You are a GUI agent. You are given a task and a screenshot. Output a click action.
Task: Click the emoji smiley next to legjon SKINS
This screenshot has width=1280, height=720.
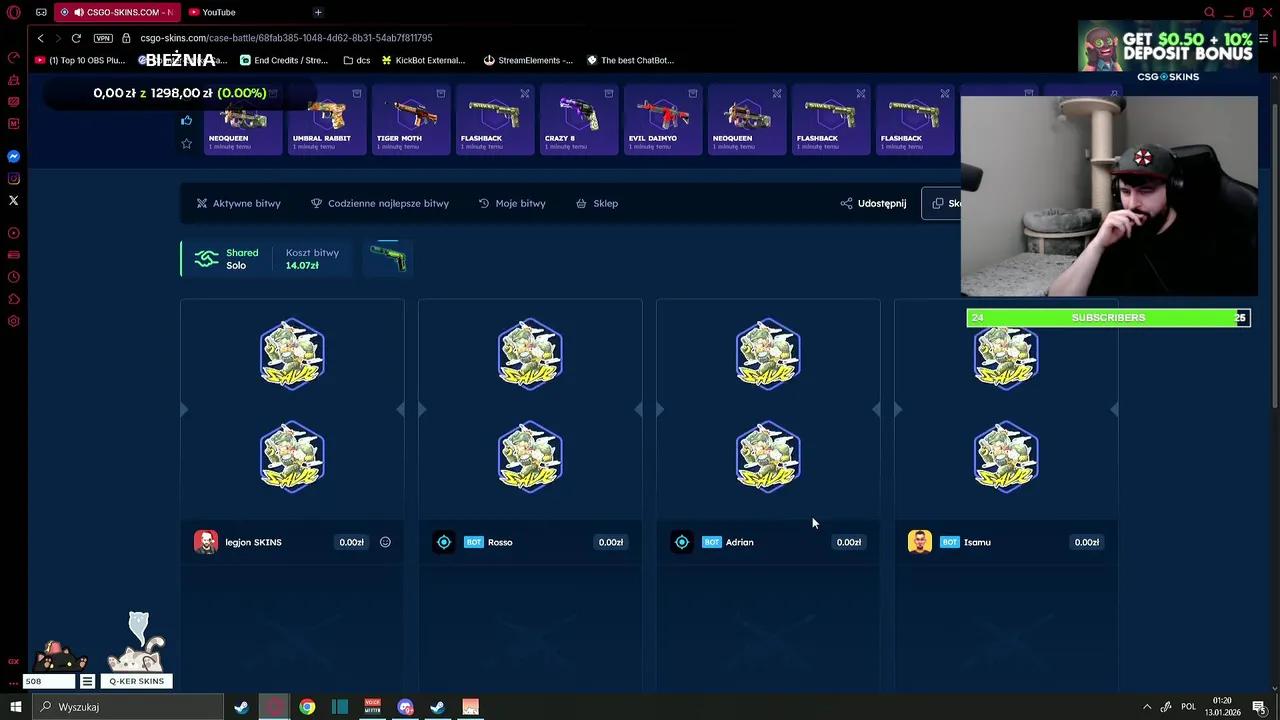tap(385, 542)
